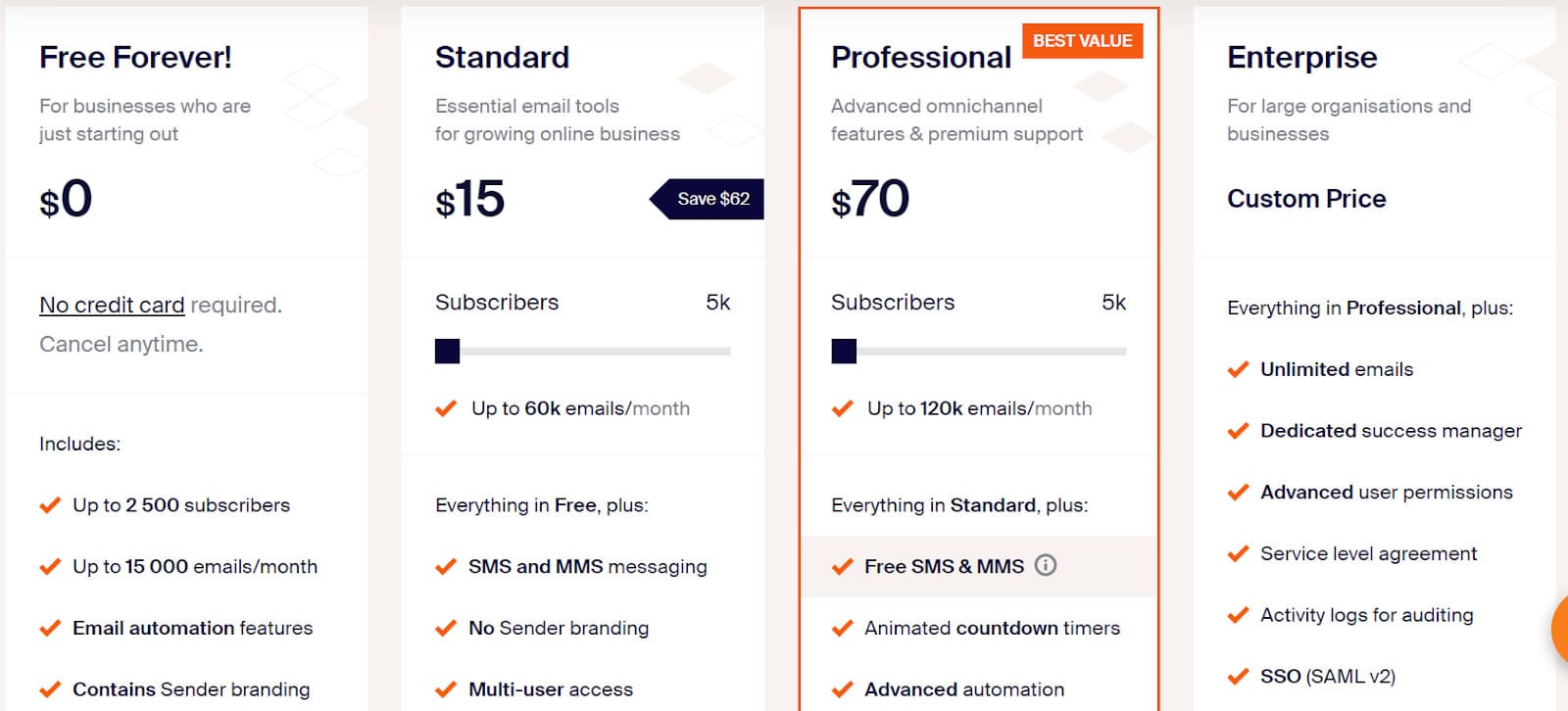Click the BEST VALUE badge
Viewport: 1568px width, 711px height.
click(x=1082, y=41)
